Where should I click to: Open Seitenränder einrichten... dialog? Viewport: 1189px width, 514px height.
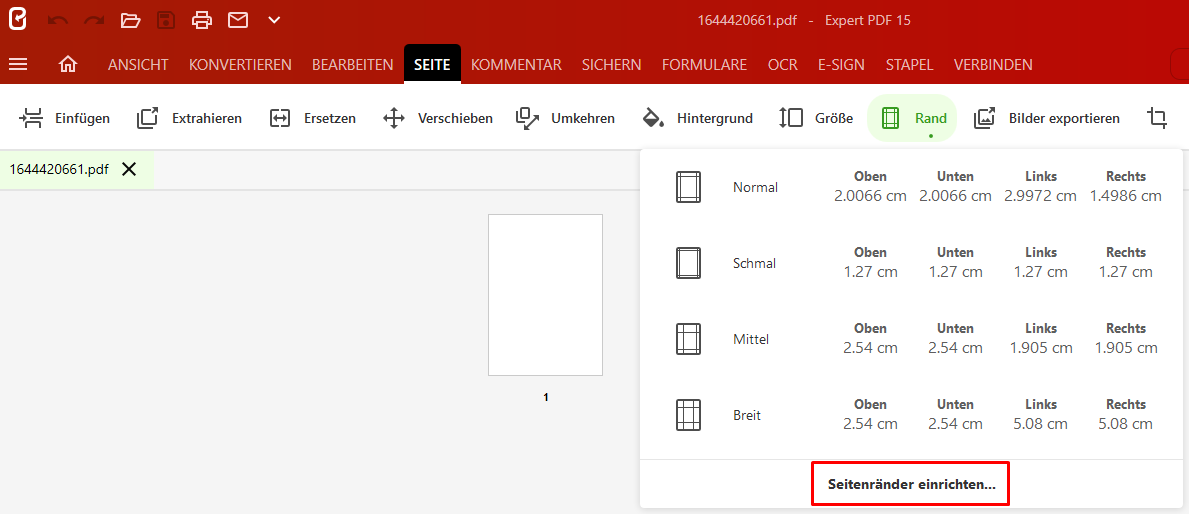tap(911, 484)
